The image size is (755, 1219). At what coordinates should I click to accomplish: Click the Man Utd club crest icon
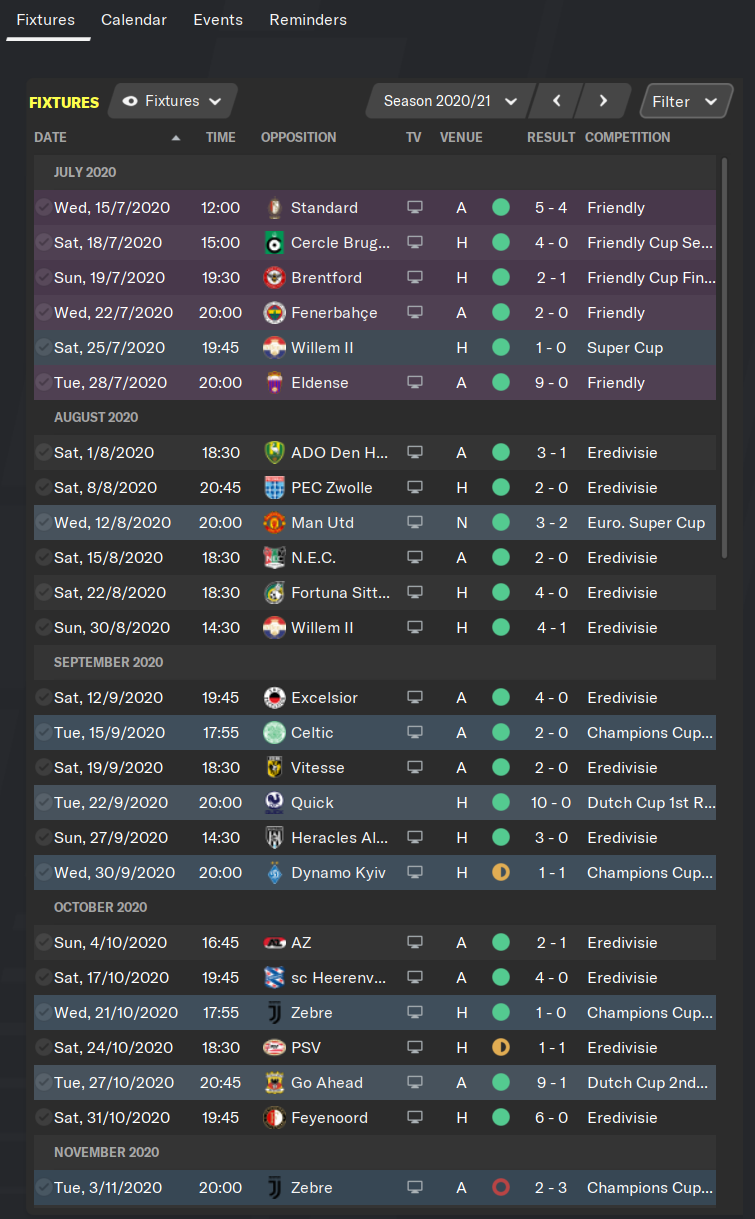click(x=275, y=523)
